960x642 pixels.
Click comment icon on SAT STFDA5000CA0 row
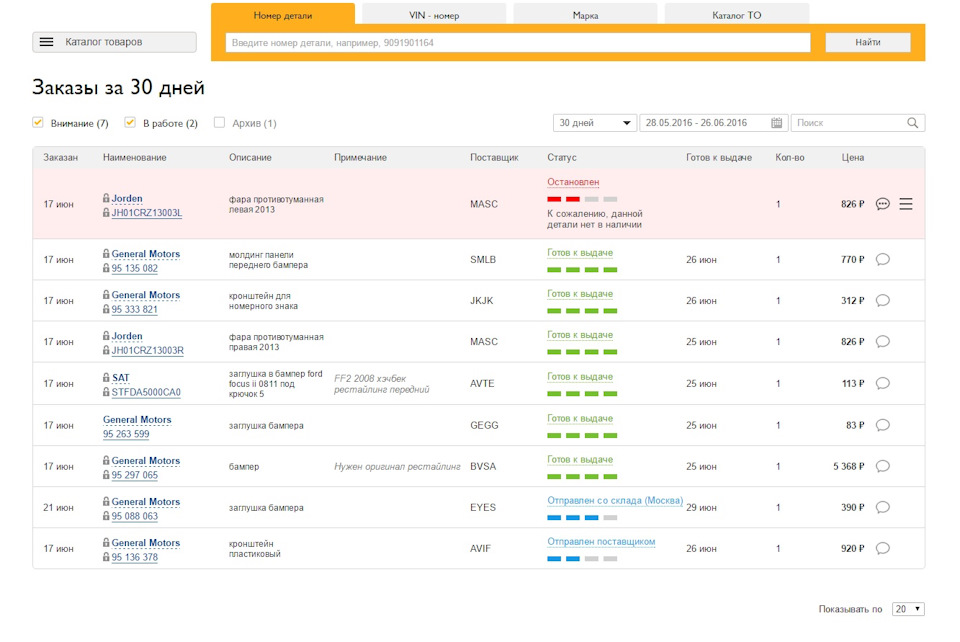882,383
